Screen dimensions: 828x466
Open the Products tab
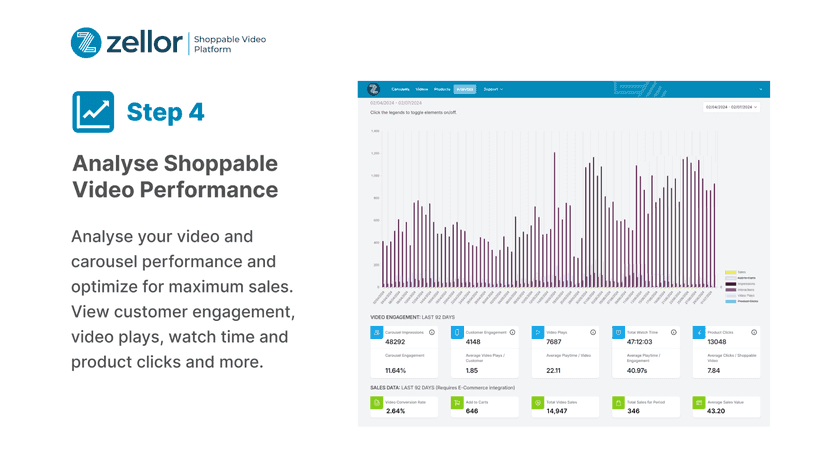(x=442, y=89)
